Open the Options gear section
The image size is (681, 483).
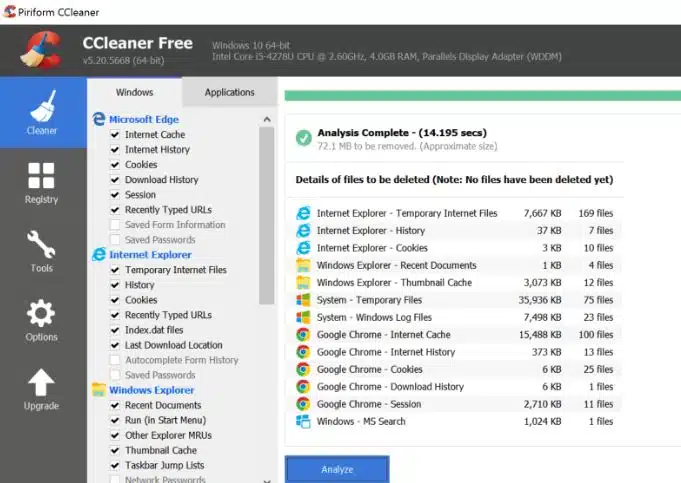[x=41, y=320]
